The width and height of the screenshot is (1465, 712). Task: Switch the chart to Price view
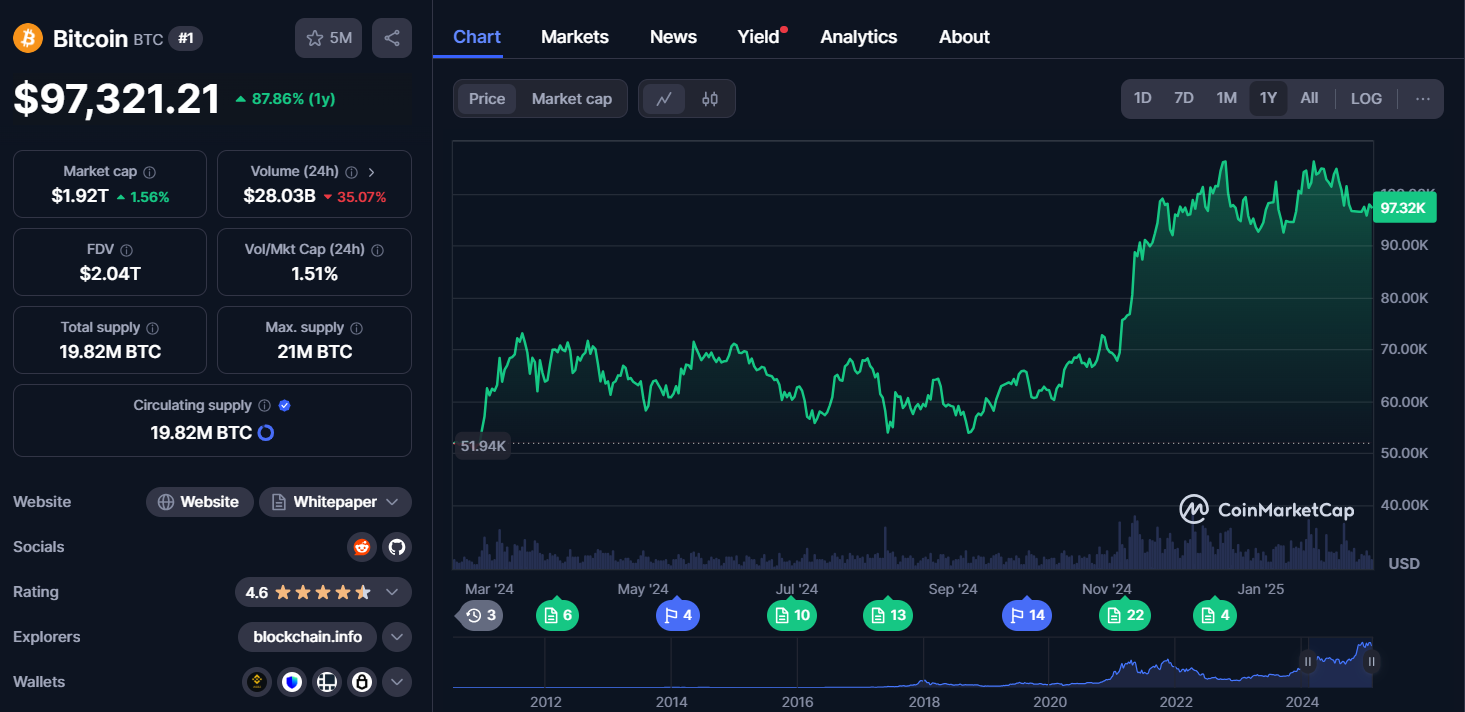click(487, 99)
